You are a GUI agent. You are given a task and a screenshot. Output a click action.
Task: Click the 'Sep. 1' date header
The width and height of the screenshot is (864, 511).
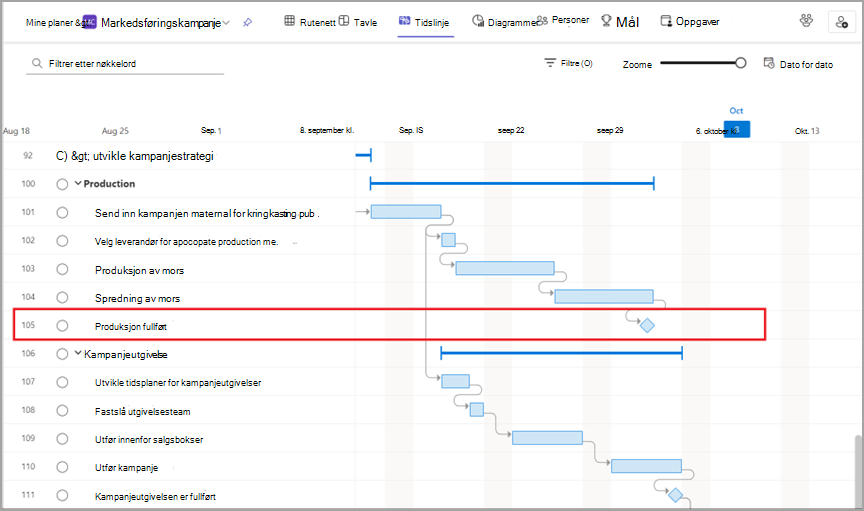[x=211, y=130]
